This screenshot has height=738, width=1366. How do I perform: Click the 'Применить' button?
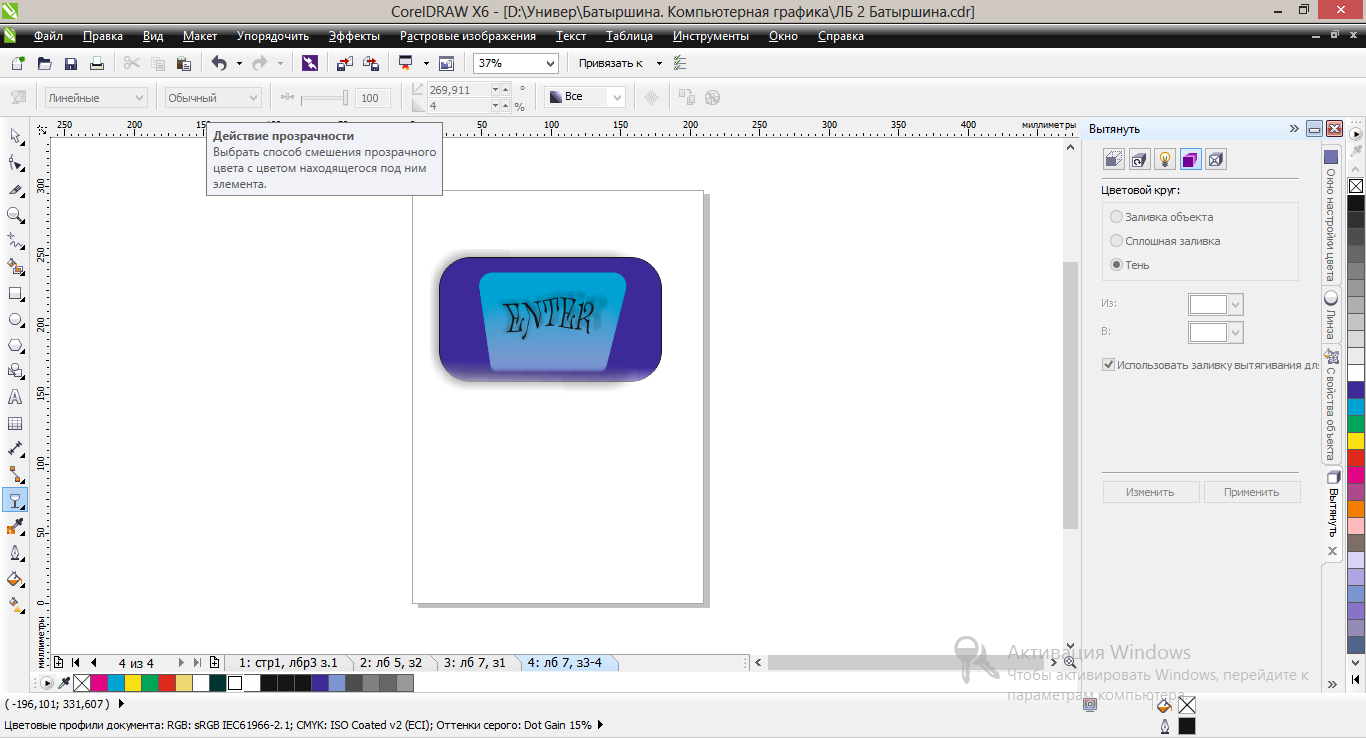[x=1251, y=492]
